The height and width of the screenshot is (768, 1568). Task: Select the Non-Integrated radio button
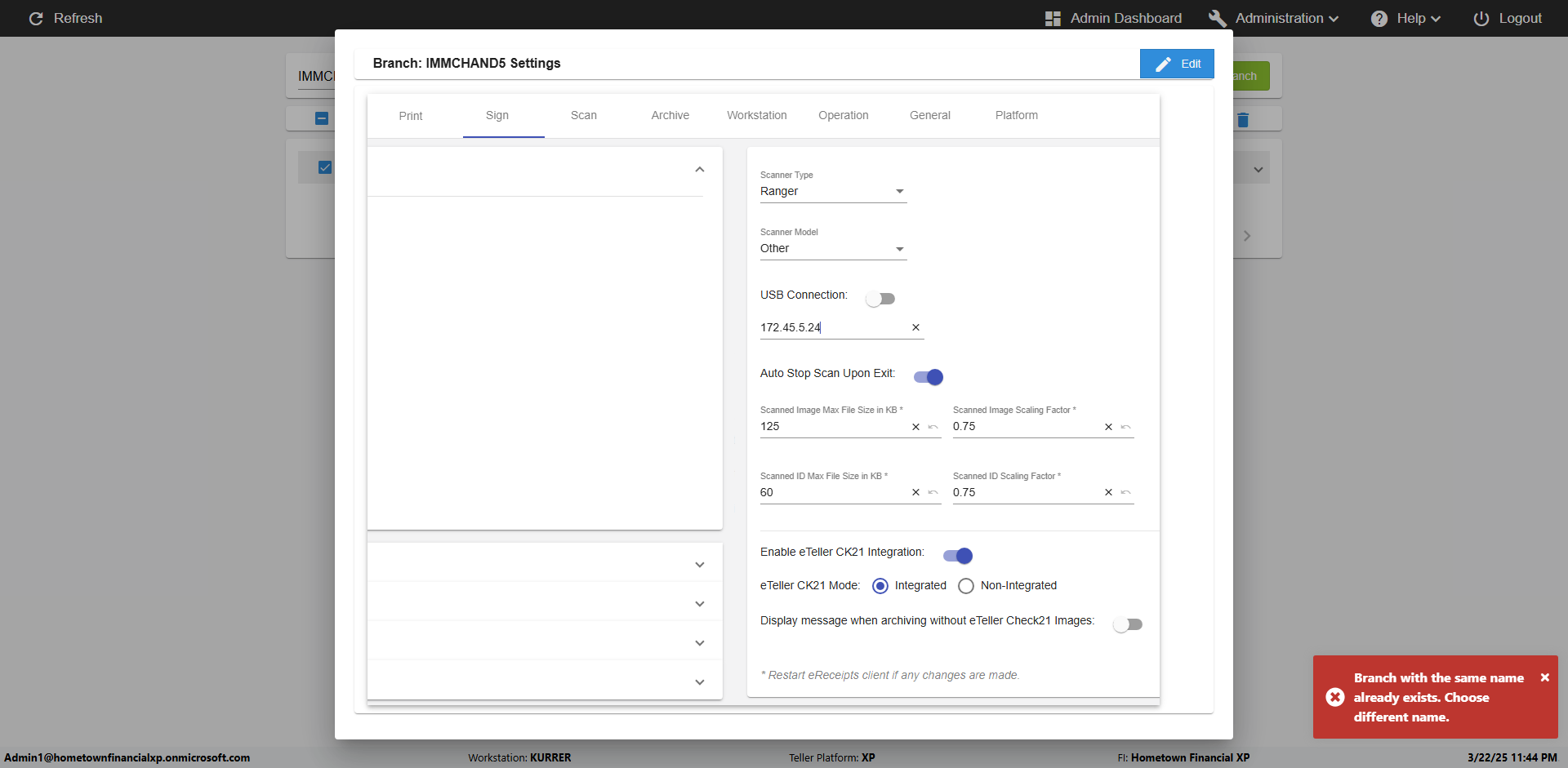click(x=966, y=586)
